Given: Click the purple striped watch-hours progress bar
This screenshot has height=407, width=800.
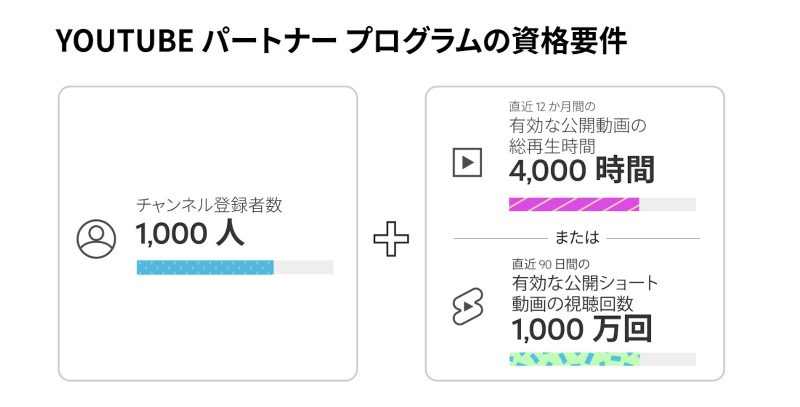Looking at the screenshot, I should 573,205.
